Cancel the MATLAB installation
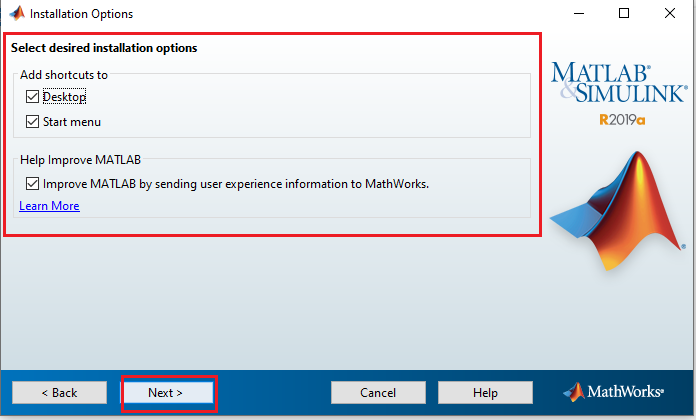696x420 pixels. pyautogui.click(x=378, y=393)
